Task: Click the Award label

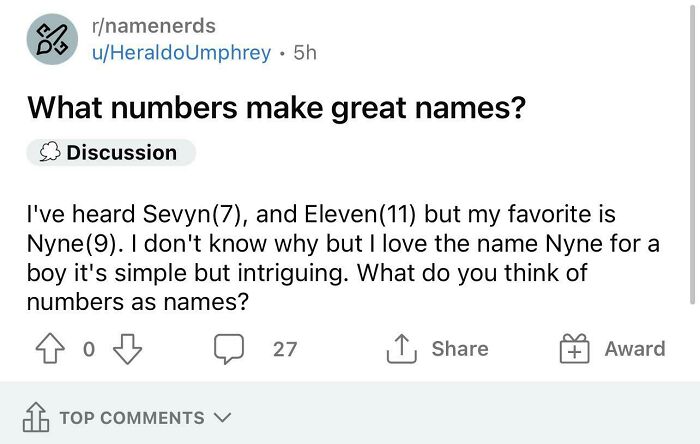Action: [634, 349]
